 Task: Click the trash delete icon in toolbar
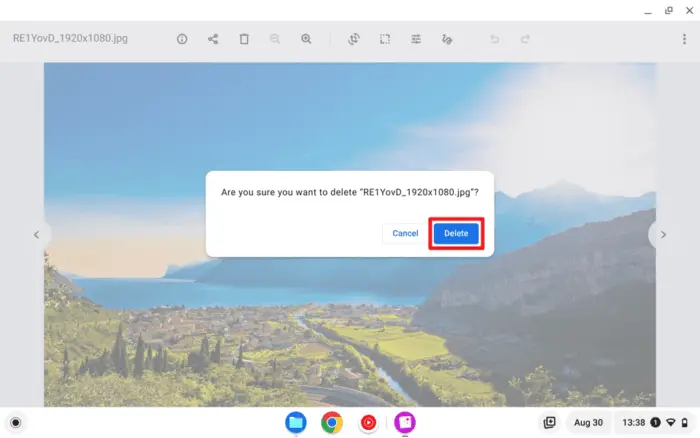pos(244,39)
